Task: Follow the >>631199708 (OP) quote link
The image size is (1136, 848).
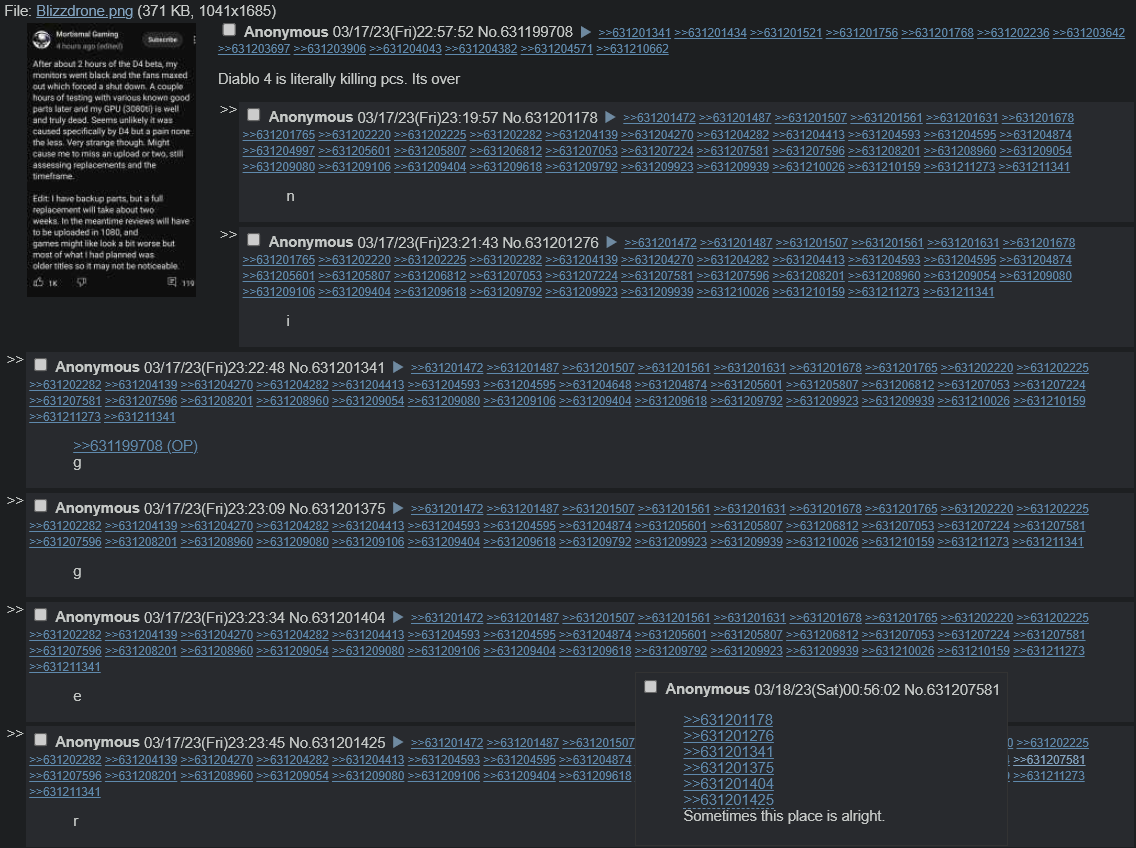Action: [135, 446]
